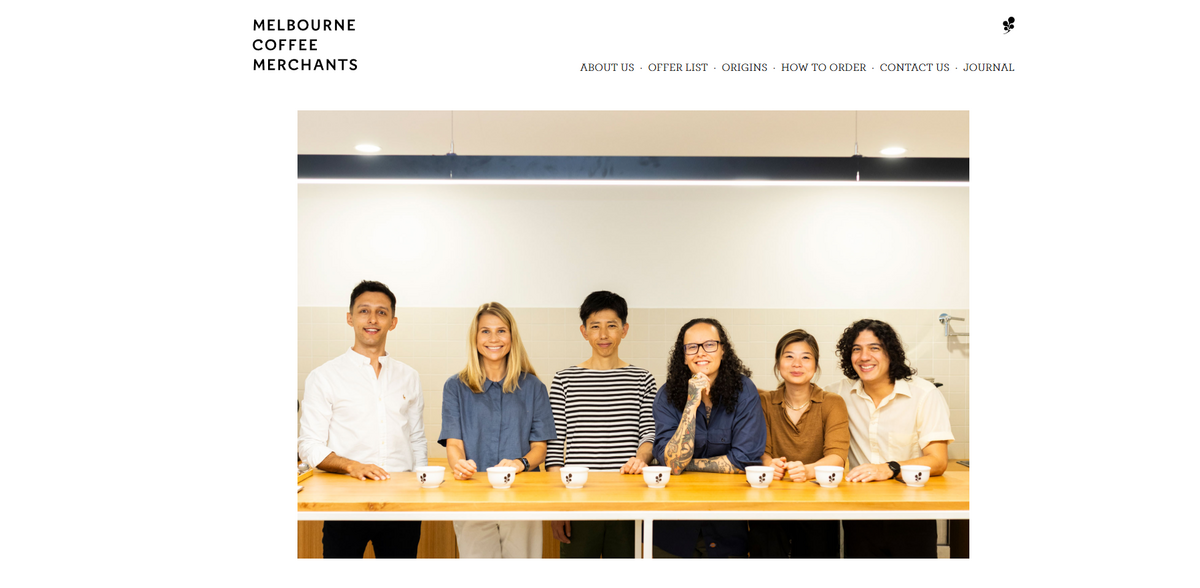Open the Offer List menu item
This screenshot has height=588, width=1200.
tap(678, 68)
